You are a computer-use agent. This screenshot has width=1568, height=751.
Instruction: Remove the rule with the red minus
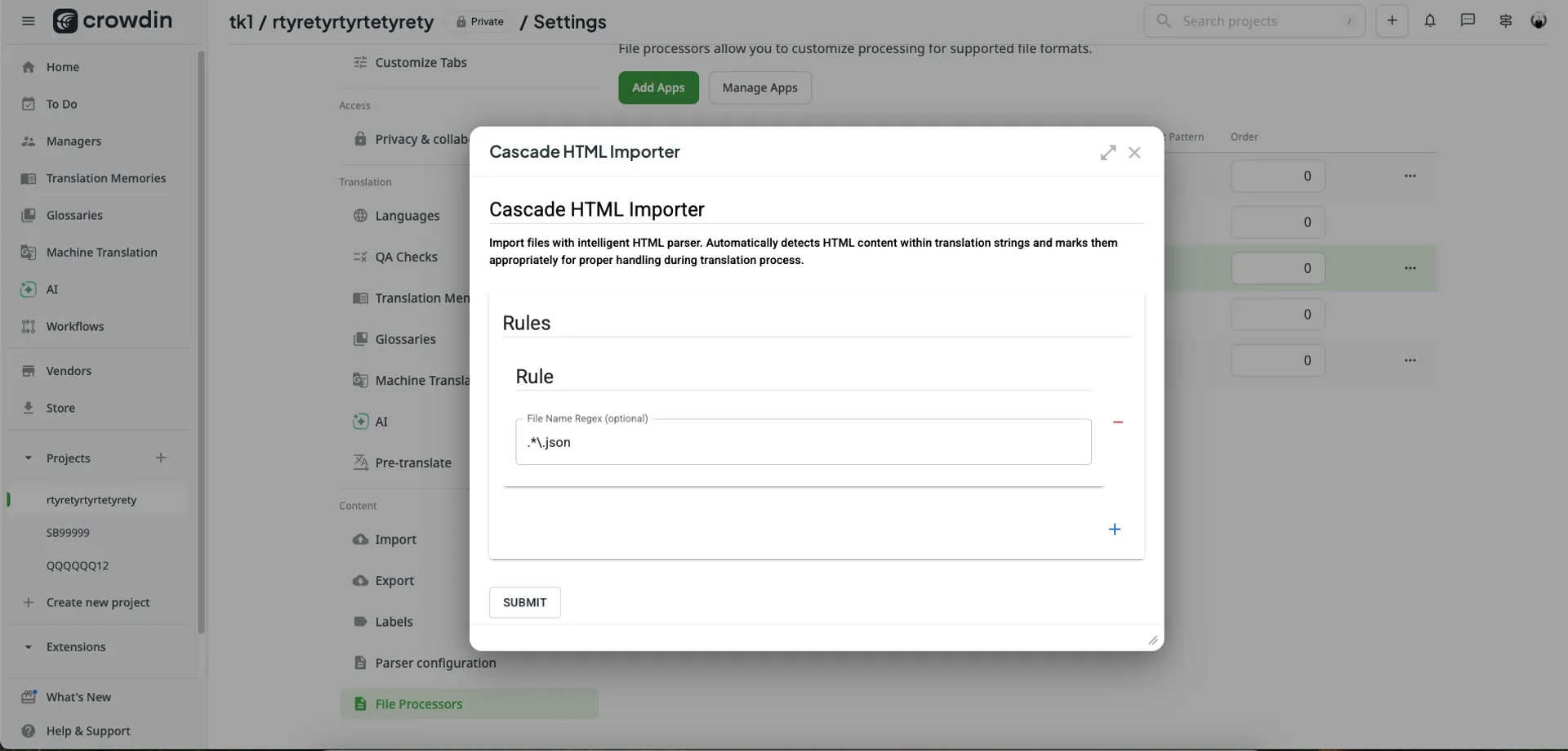(x=1118, y=422)
